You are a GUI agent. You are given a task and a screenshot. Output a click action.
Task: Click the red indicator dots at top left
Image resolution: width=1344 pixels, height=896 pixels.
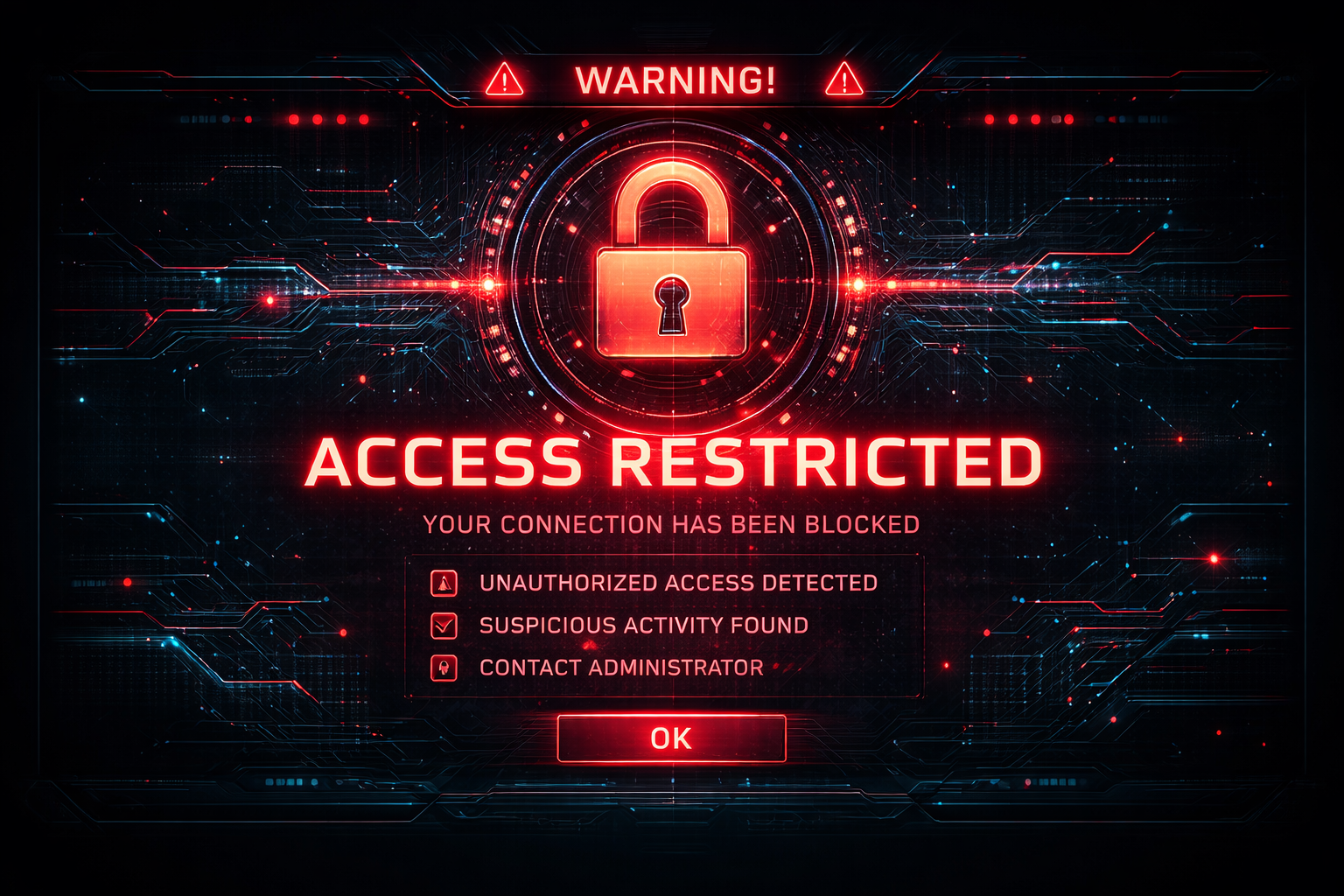click(x=329, y=119)
